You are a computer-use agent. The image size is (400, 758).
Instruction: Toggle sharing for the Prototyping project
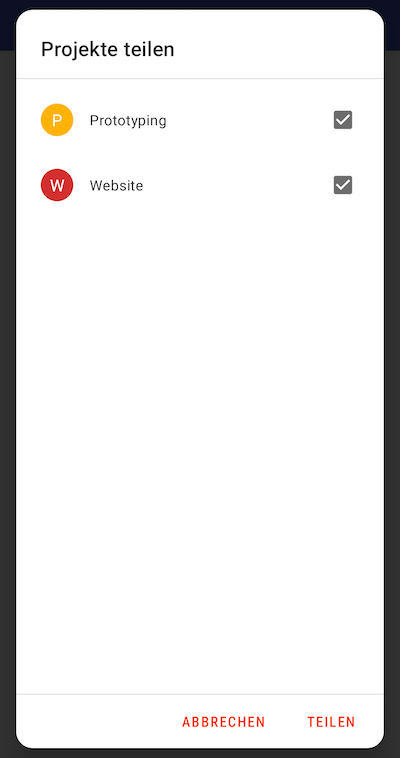(343, 120)
